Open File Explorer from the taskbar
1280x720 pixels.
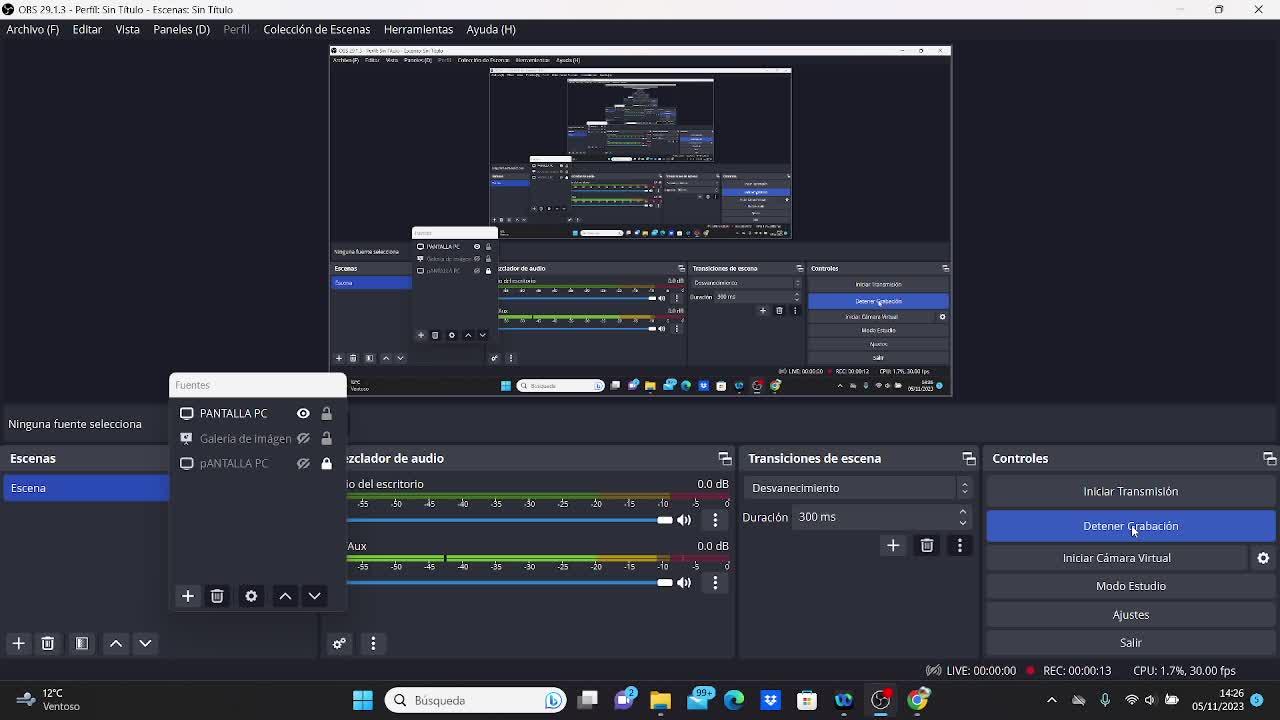[660, 700]
